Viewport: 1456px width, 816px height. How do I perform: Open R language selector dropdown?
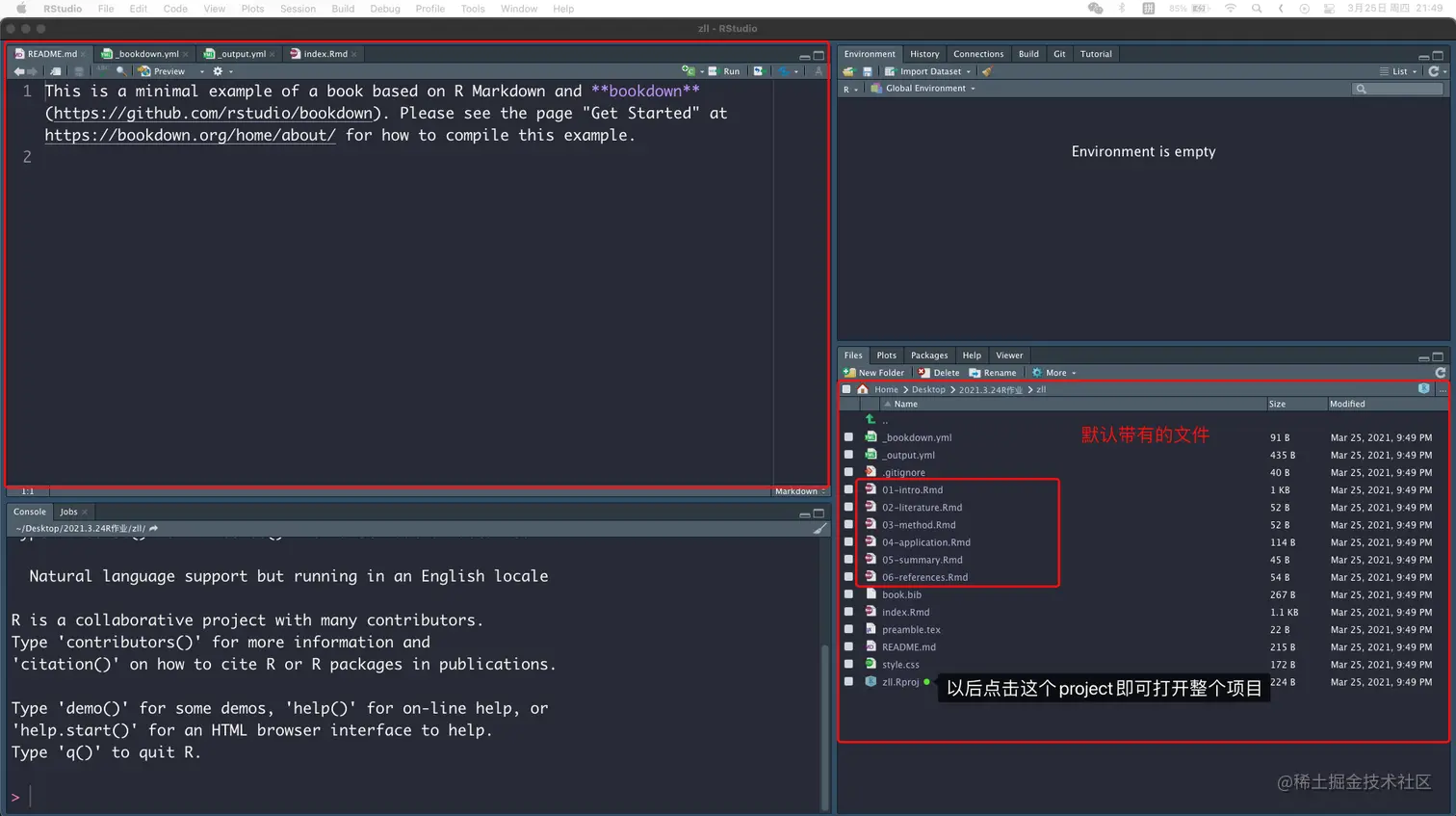tap(850, 89)
